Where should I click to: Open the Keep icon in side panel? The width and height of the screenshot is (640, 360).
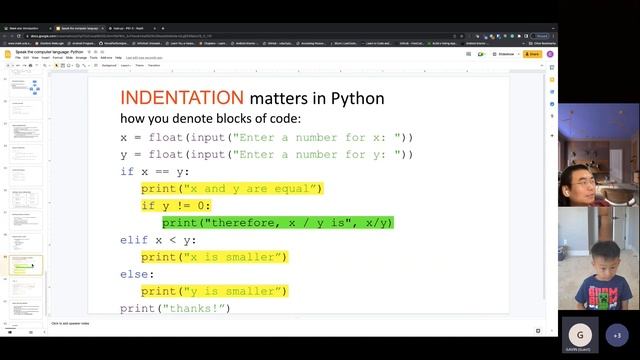pyautogui.click(x=552, y=80)
